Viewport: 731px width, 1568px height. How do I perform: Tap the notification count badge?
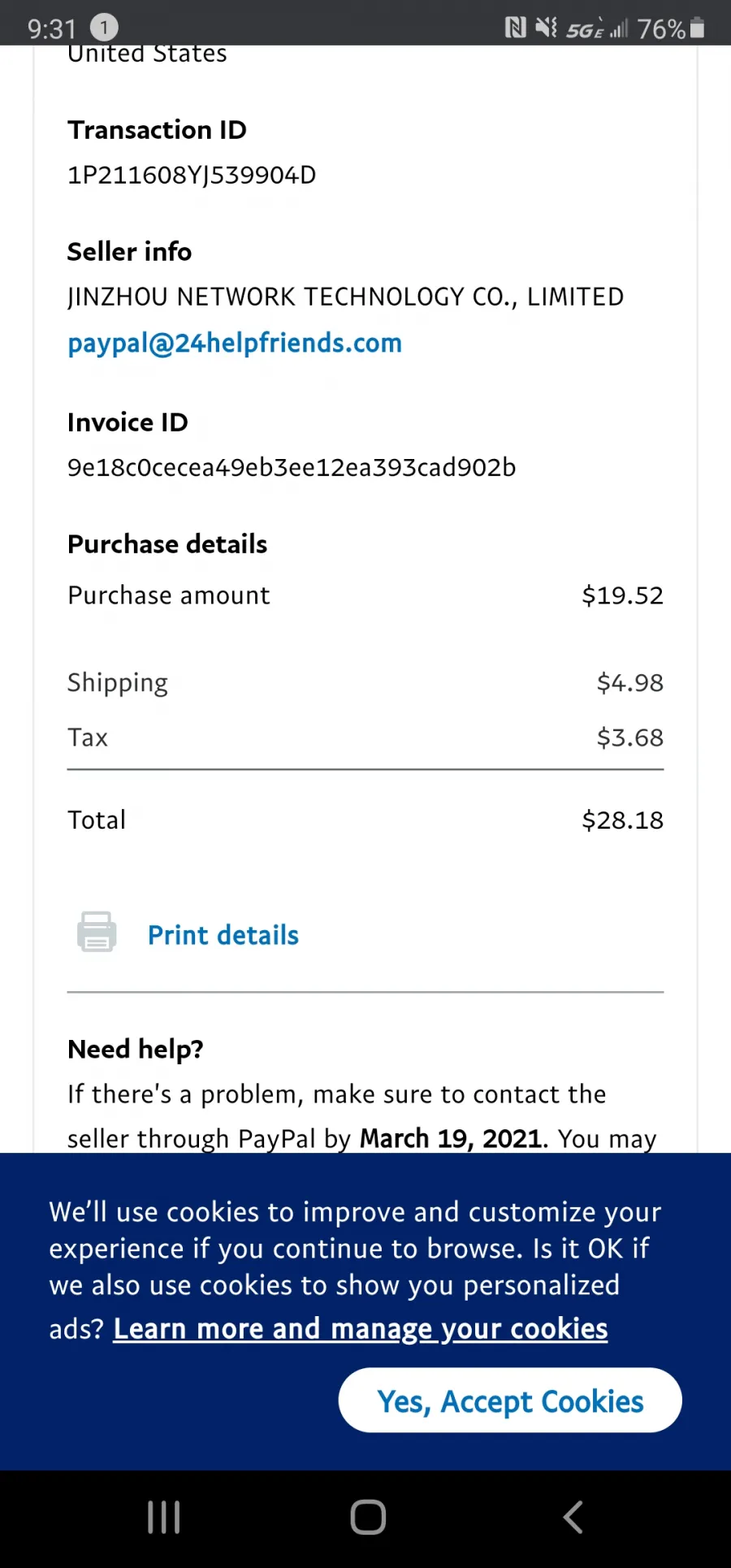tap(103, 28)
